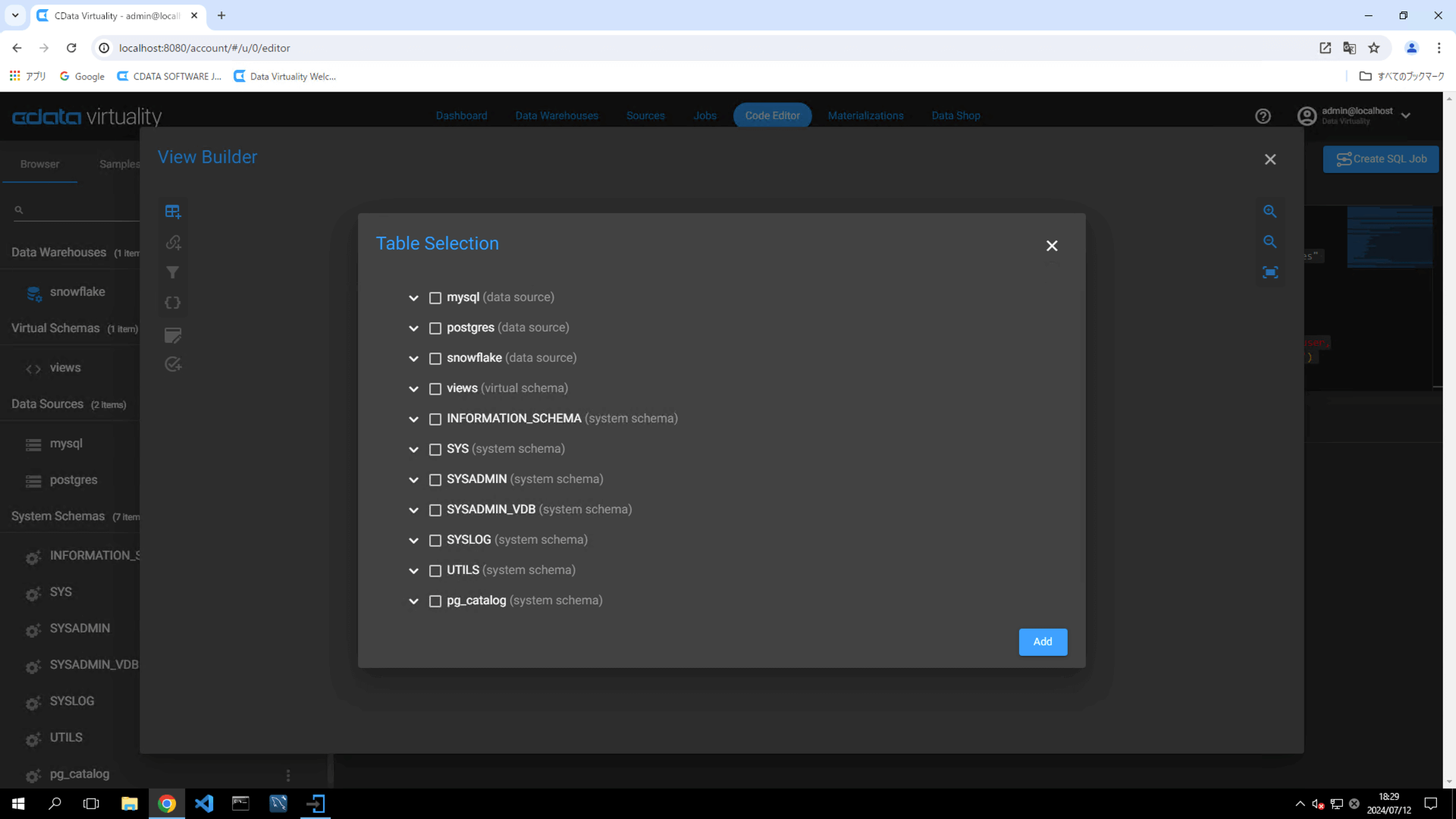Switch to the Materializations tab
Screen dimensions: 1456x819
point(865,116)
